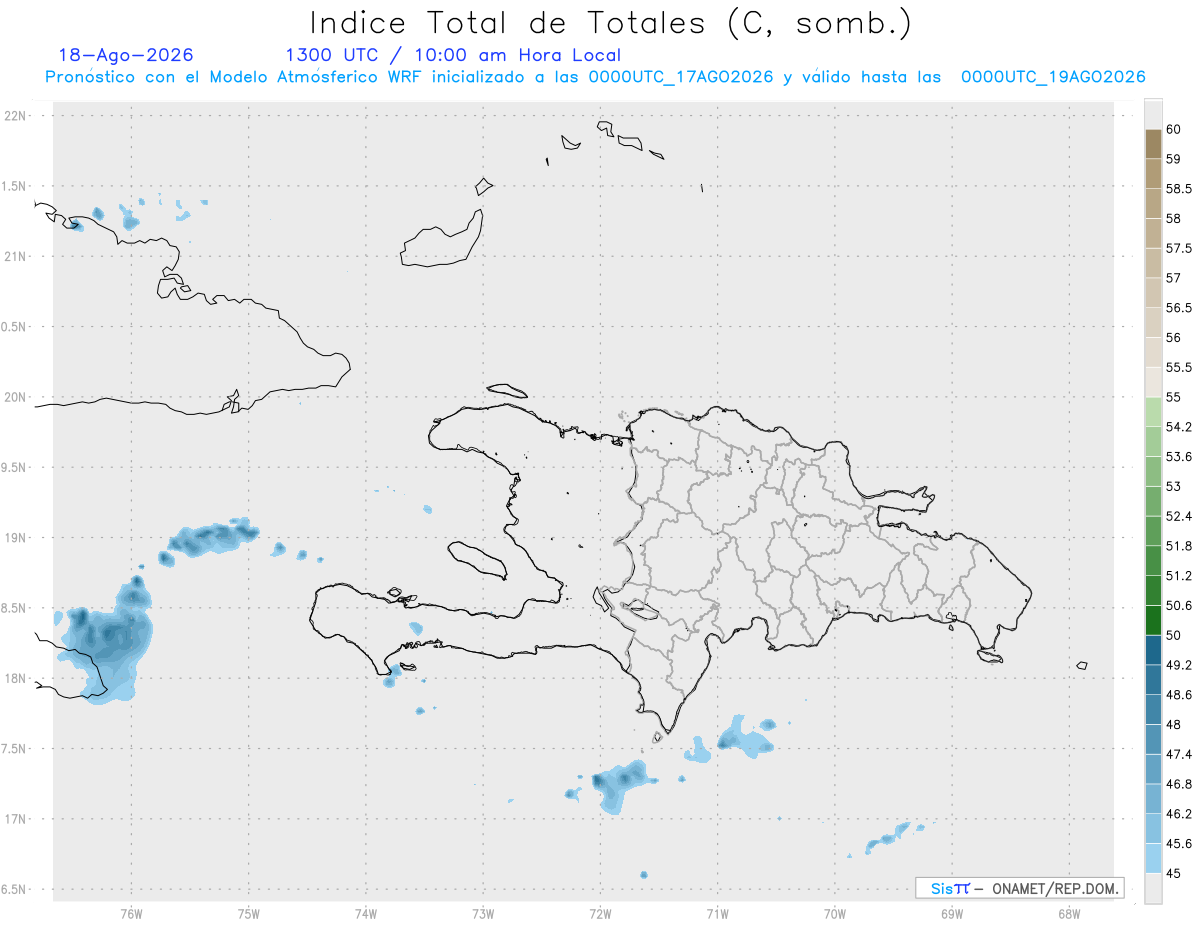Viewport: 1200px width, 927px height.
Task: Click the "53" value on the color scale
Action: (1174, 487)
